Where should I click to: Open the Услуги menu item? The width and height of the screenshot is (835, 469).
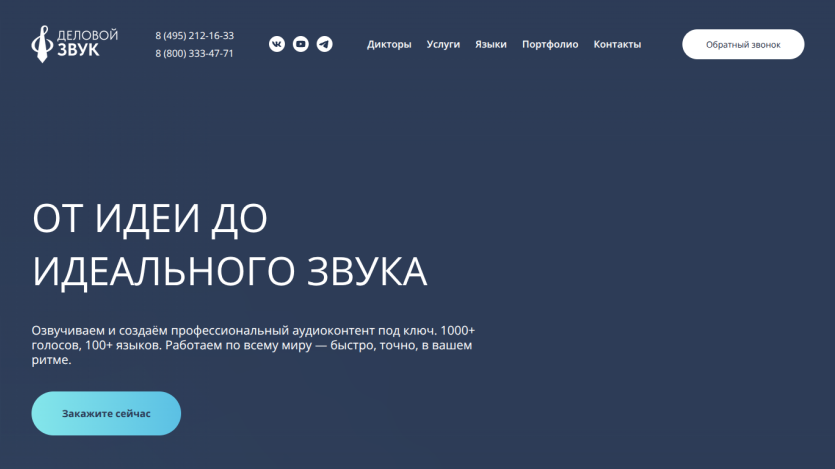pos(443,44)
